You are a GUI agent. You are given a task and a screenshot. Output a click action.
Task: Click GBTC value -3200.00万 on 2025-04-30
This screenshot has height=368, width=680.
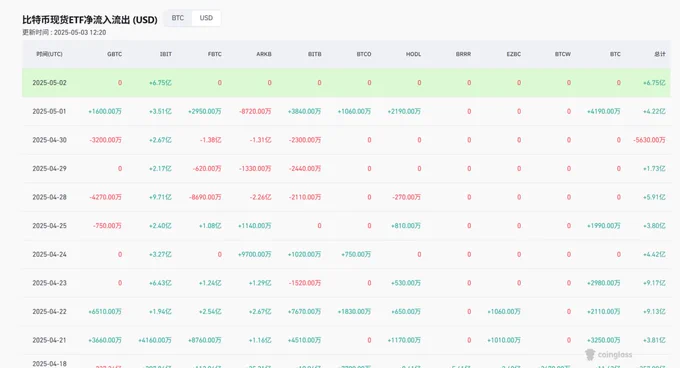105,140
